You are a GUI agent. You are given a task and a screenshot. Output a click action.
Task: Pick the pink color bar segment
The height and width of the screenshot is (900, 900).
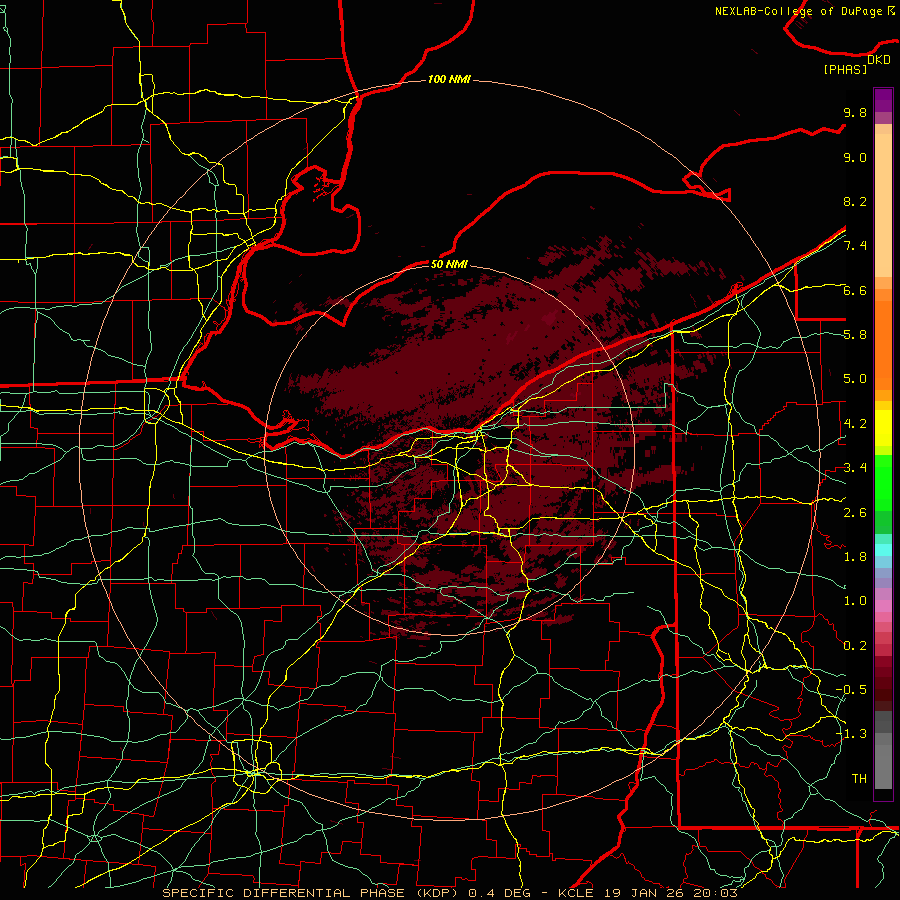(883, 606)
